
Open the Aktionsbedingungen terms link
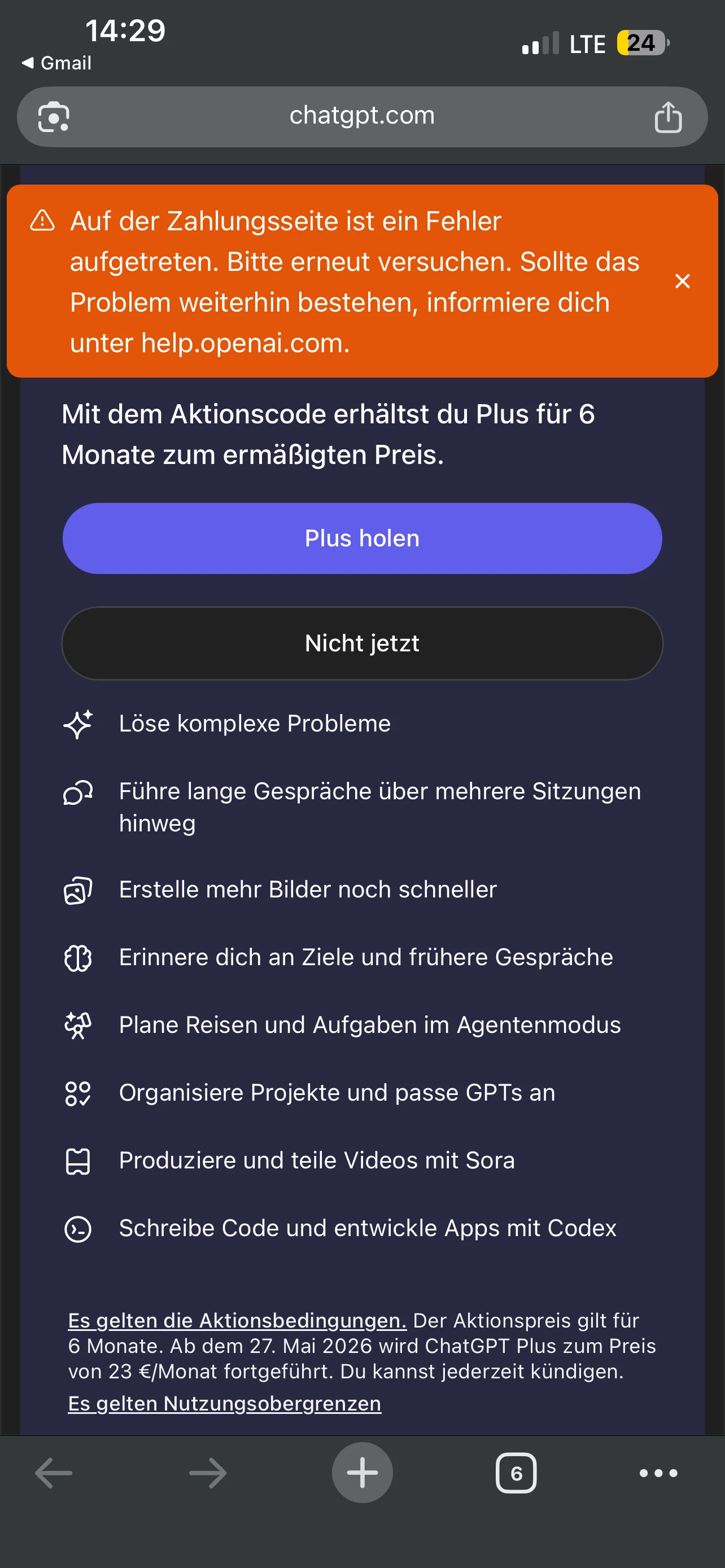pos(237,1320)
